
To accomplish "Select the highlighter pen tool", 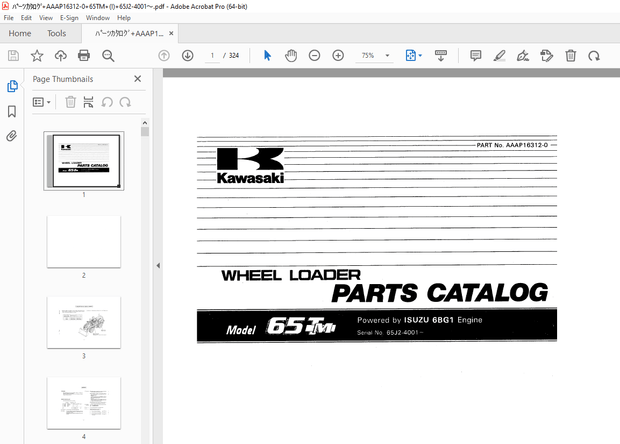I will tap(499, 56).
